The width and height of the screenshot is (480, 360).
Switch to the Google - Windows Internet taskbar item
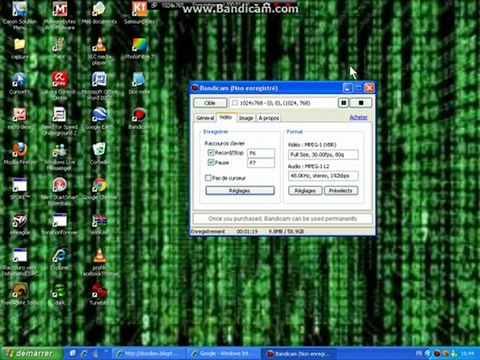pyautogui.click(x=223, y=353)
